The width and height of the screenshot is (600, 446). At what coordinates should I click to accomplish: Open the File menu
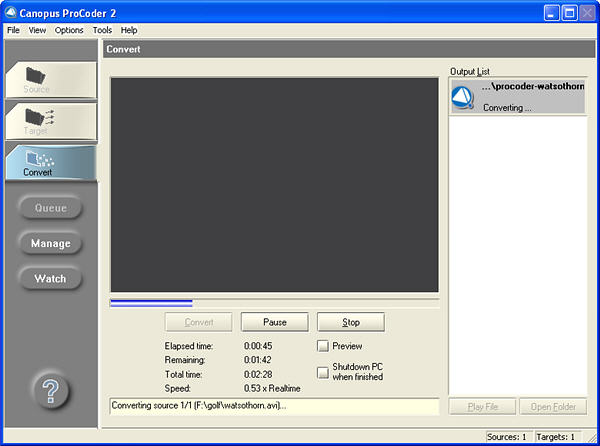13,30
